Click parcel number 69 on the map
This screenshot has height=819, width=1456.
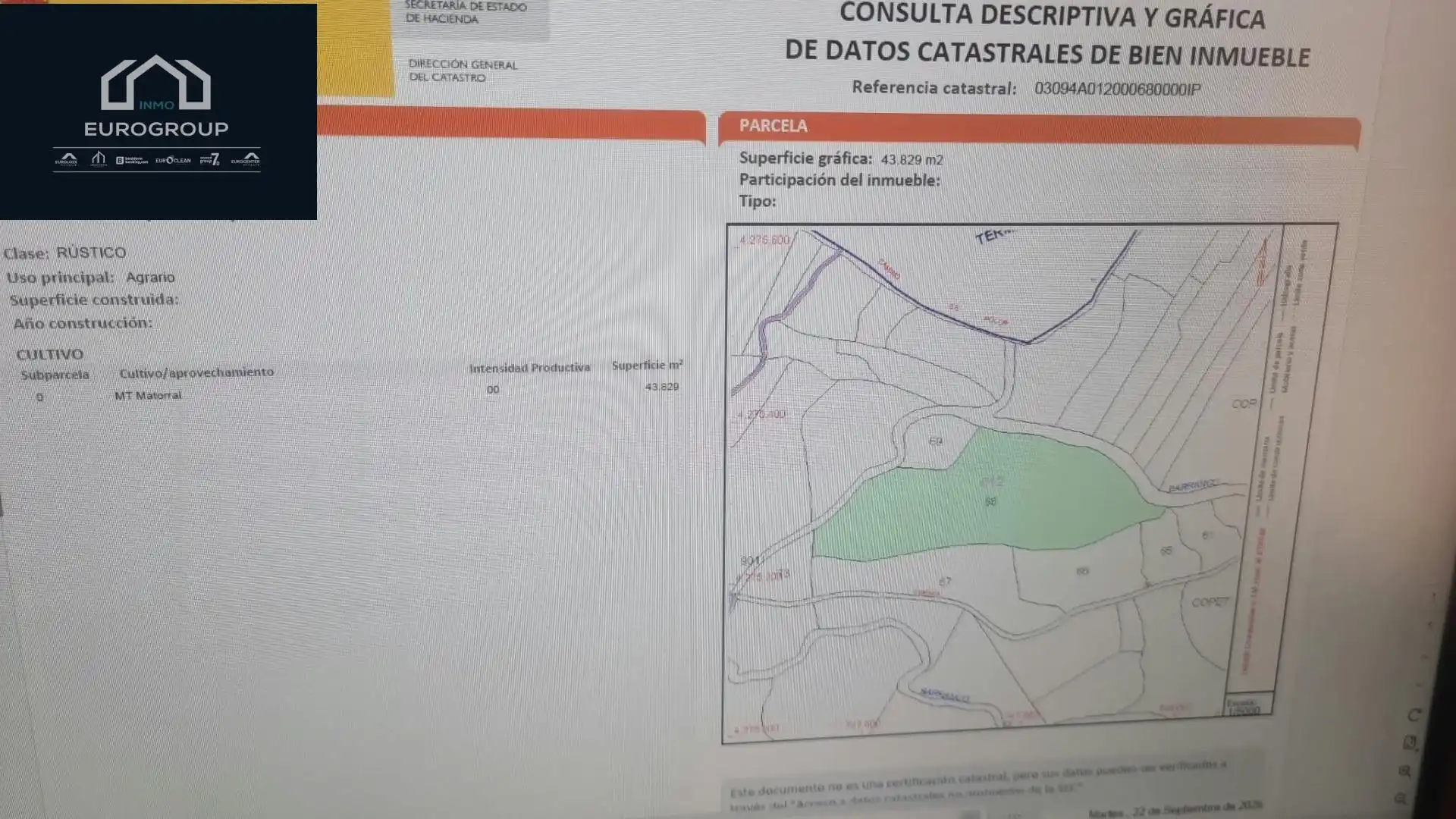click(x=935, y=441)
